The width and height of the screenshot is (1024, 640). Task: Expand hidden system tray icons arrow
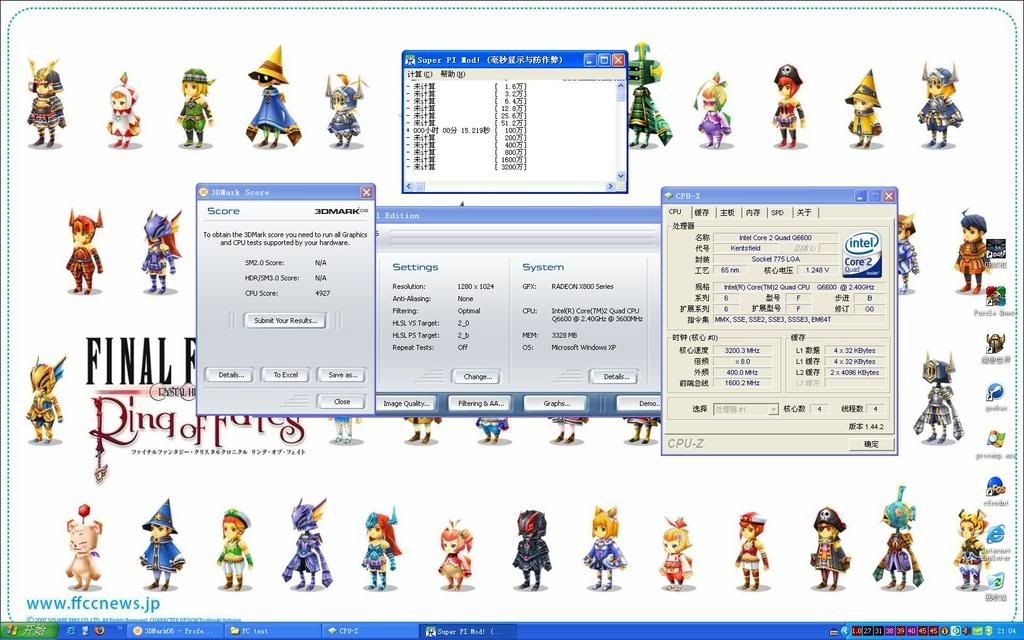844,631
